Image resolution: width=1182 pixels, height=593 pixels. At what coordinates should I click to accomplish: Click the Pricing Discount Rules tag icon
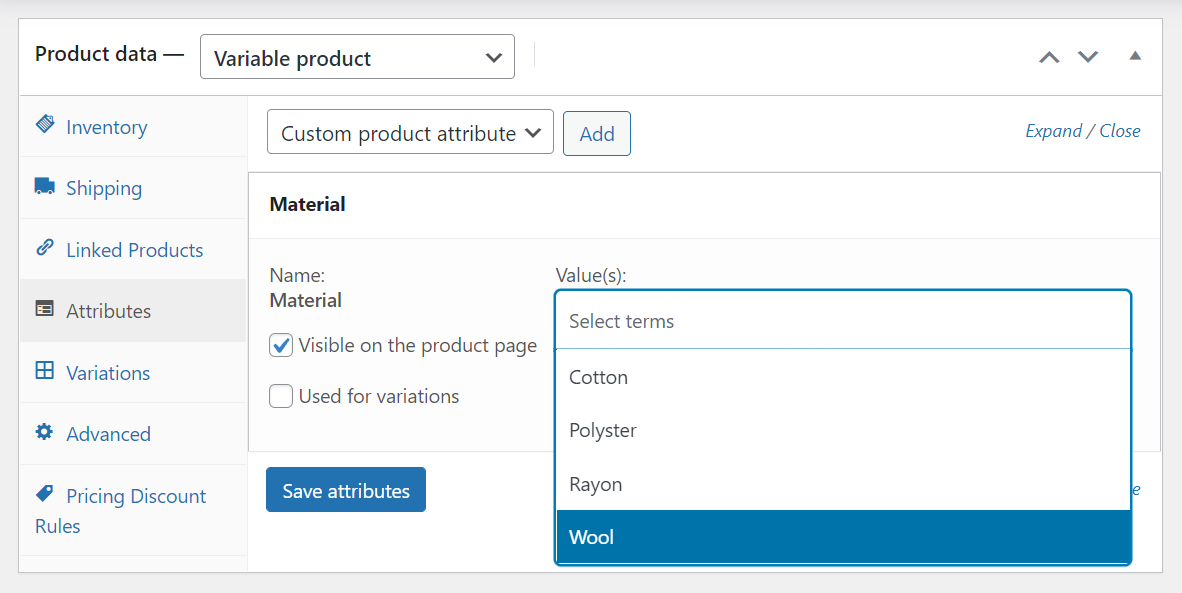click(45, 494)
